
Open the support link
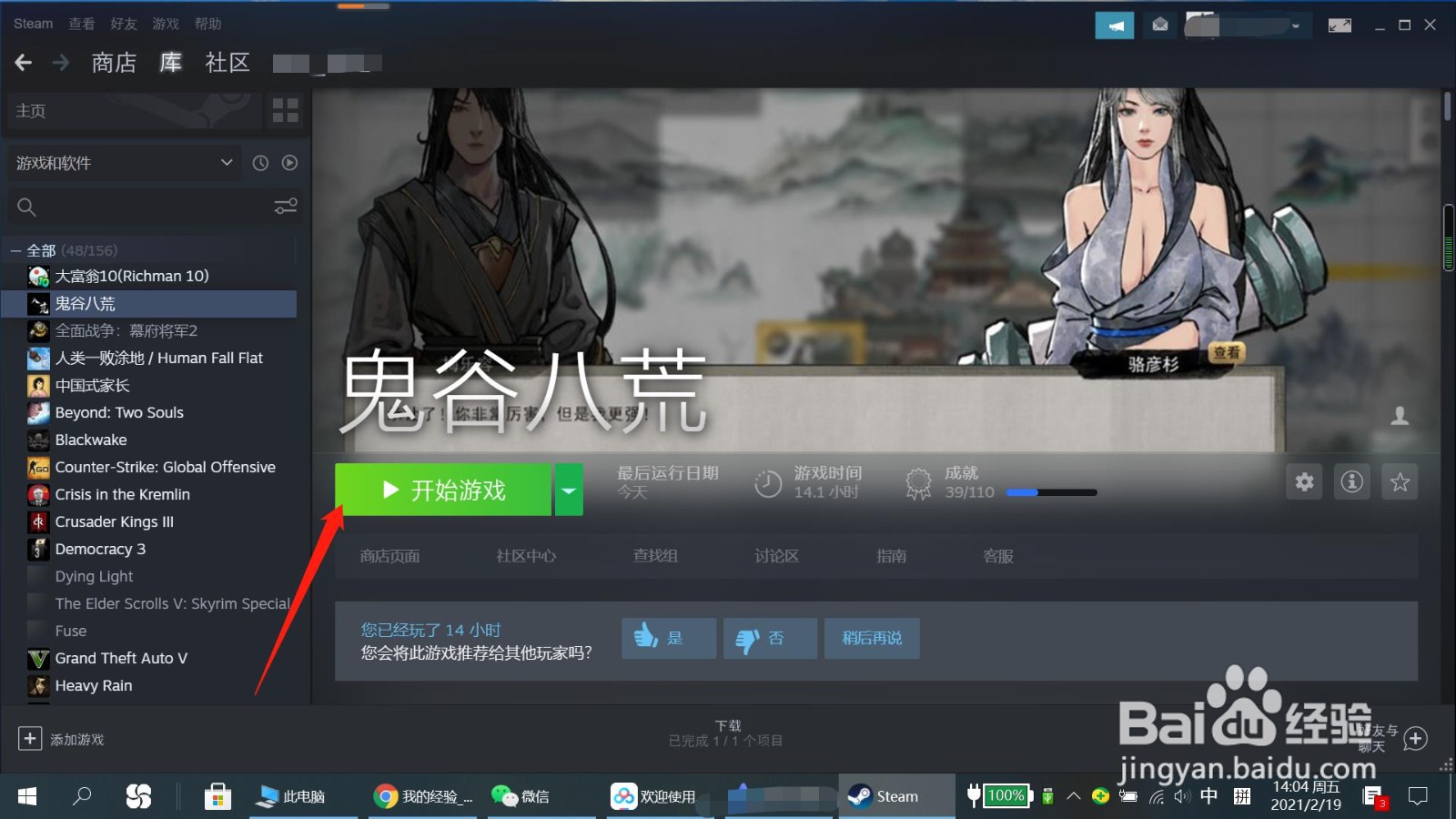point(998,556)
